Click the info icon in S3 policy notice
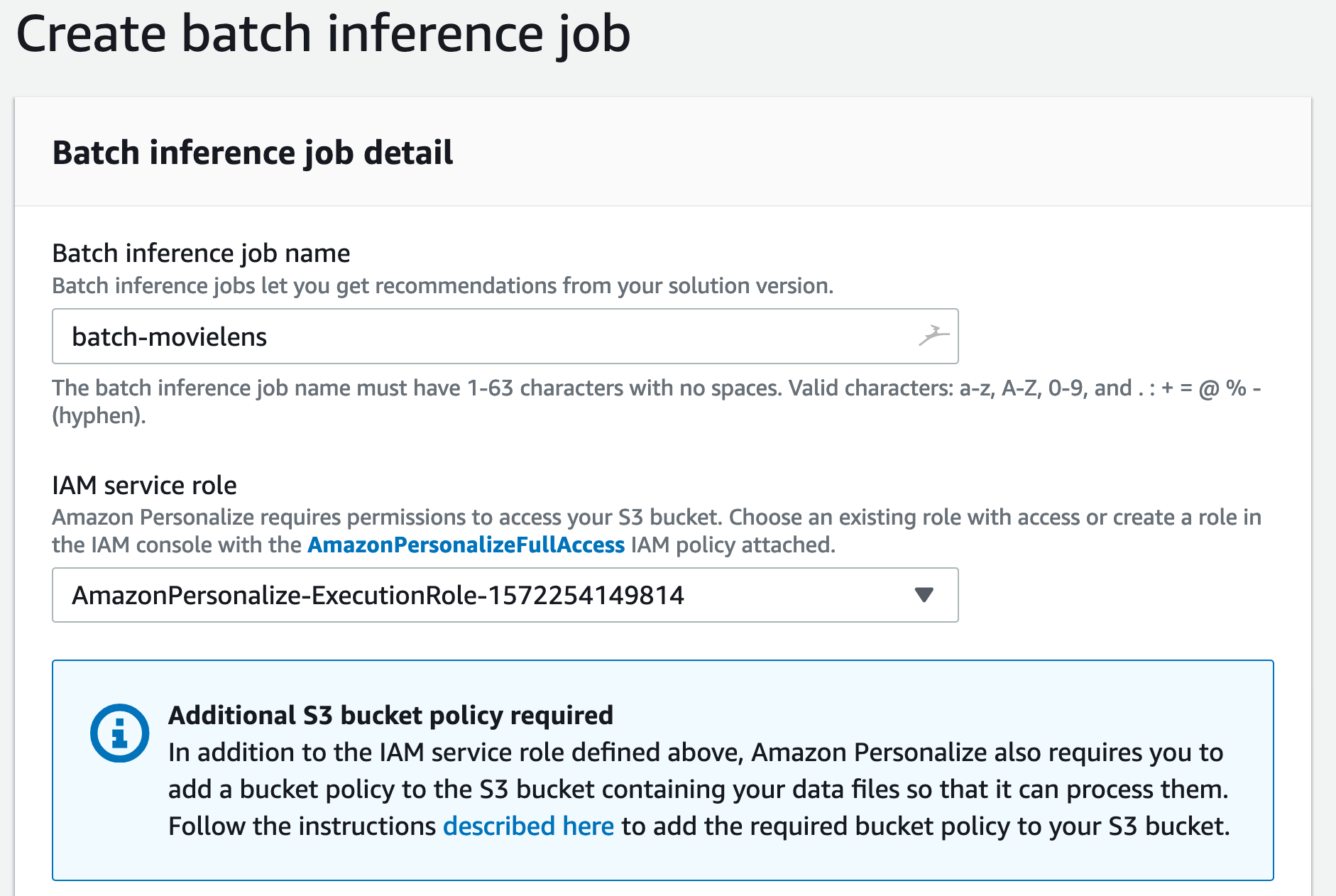The image size is (1336, 896). tap(119, 733)
